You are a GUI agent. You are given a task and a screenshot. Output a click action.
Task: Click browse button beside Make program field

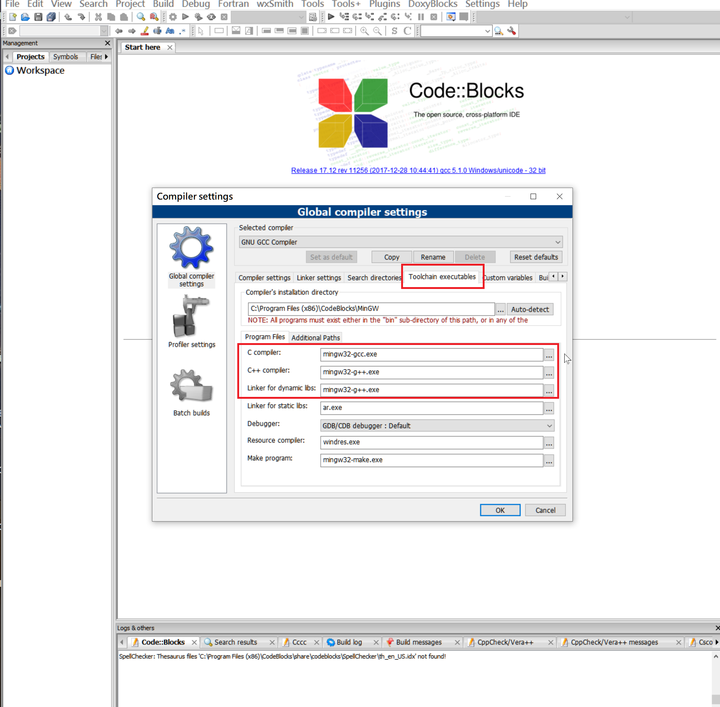point(549,460)
